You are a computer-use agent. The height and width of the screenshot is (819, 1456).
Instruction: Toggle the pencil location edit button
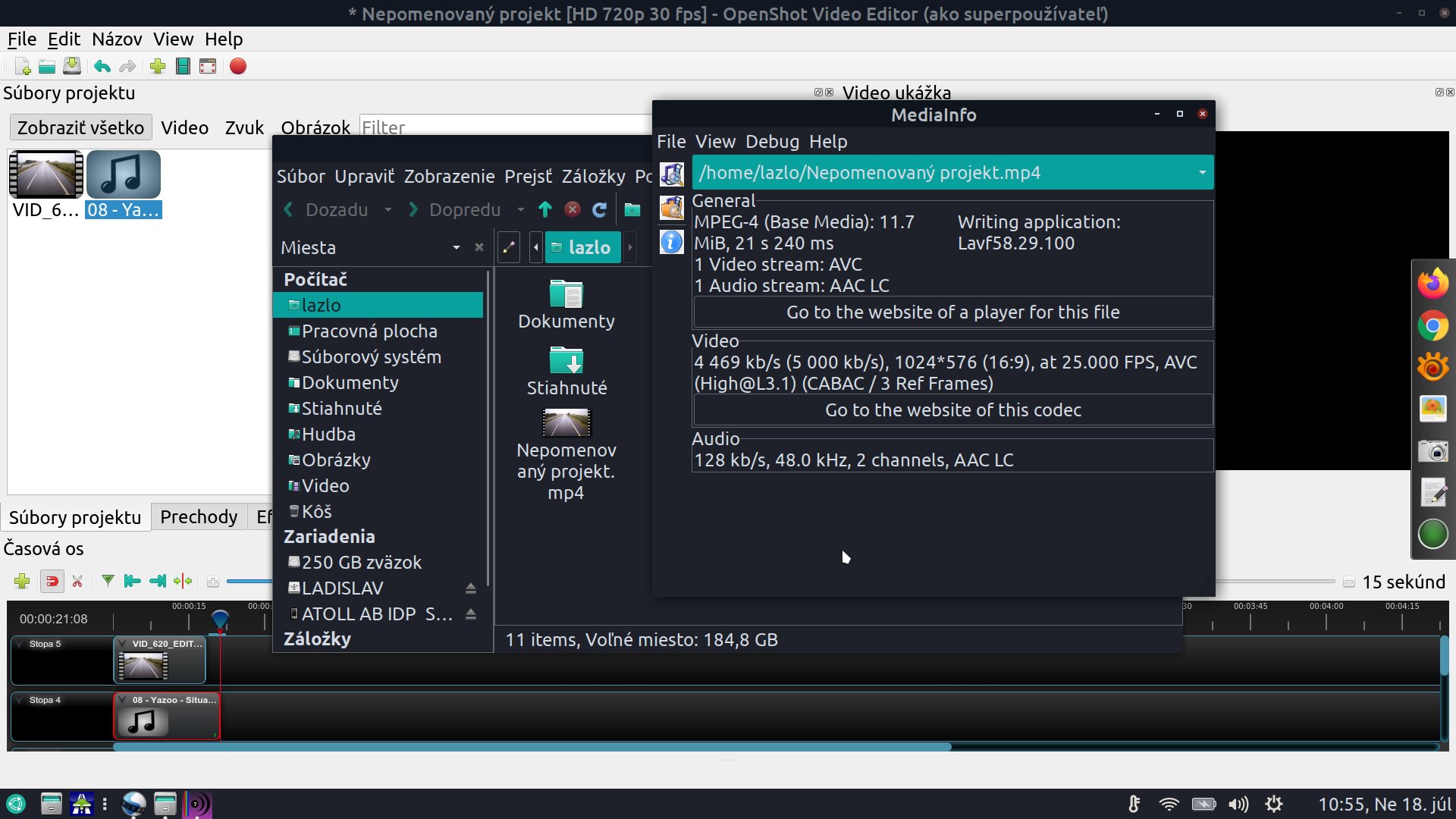[x=509, y=247]
